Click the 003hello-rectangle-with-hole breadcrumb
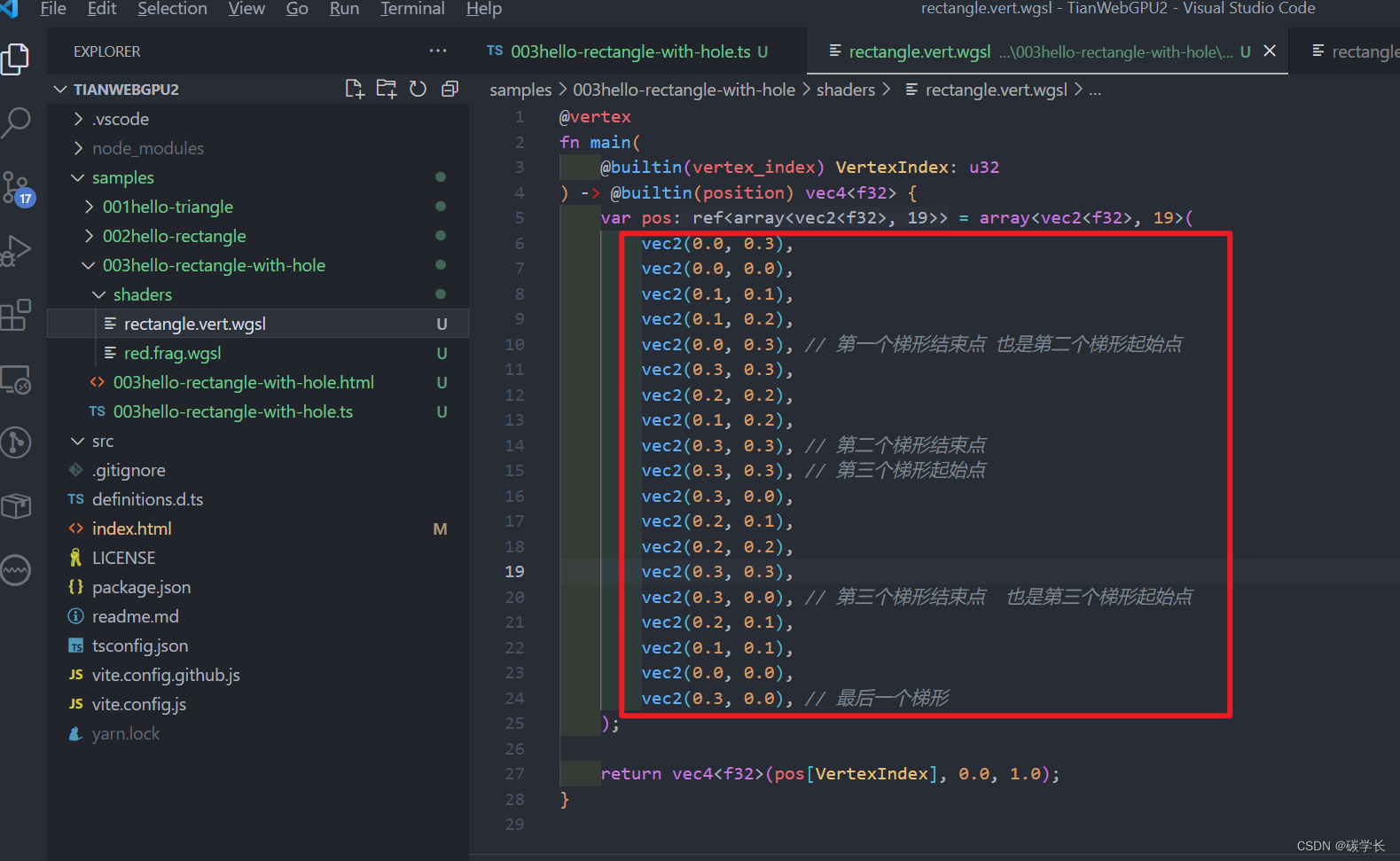This screenshot has height=861, width=1400. (684, 90)
